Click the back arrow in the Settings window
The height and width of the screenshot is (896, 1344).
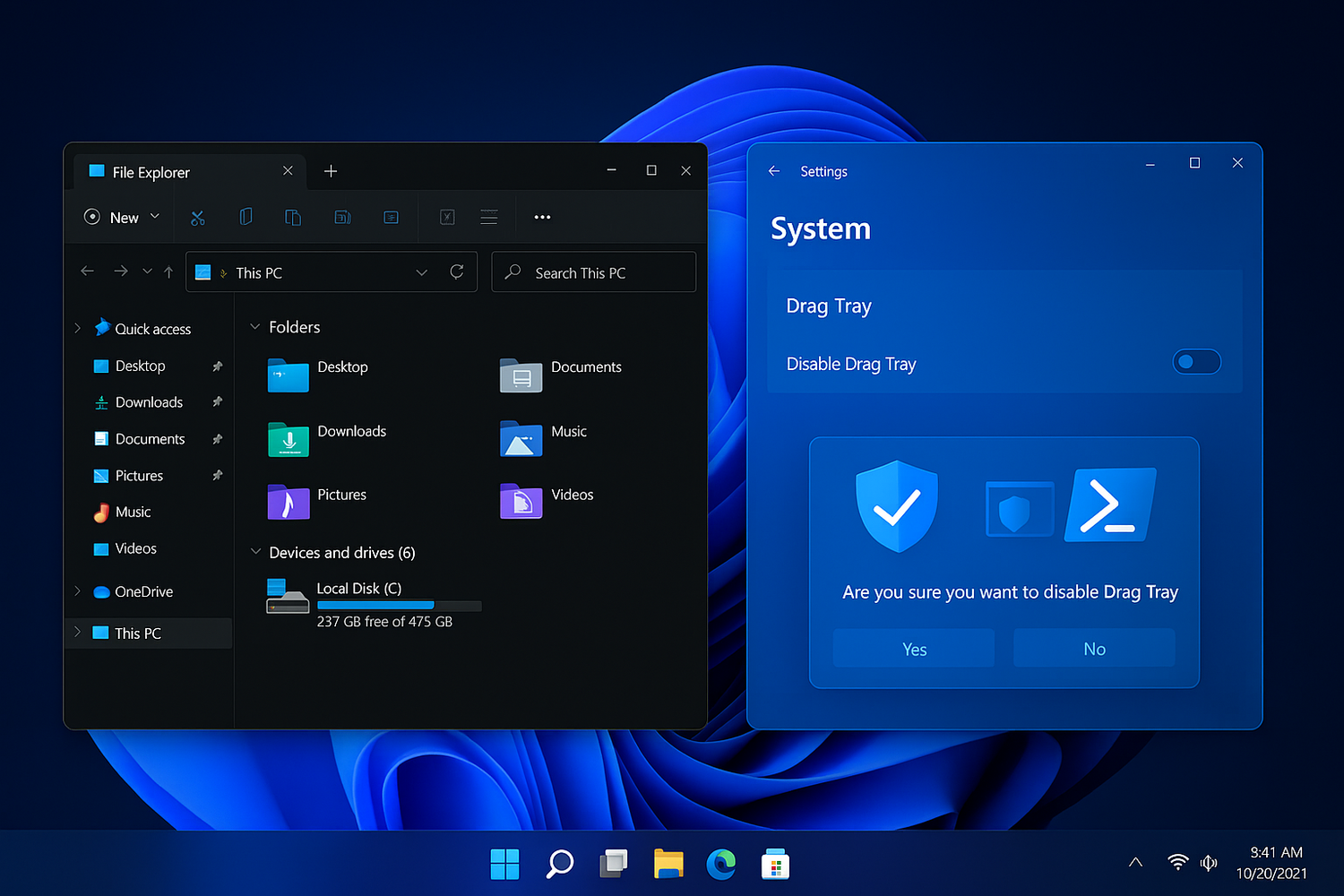point(773,171)
